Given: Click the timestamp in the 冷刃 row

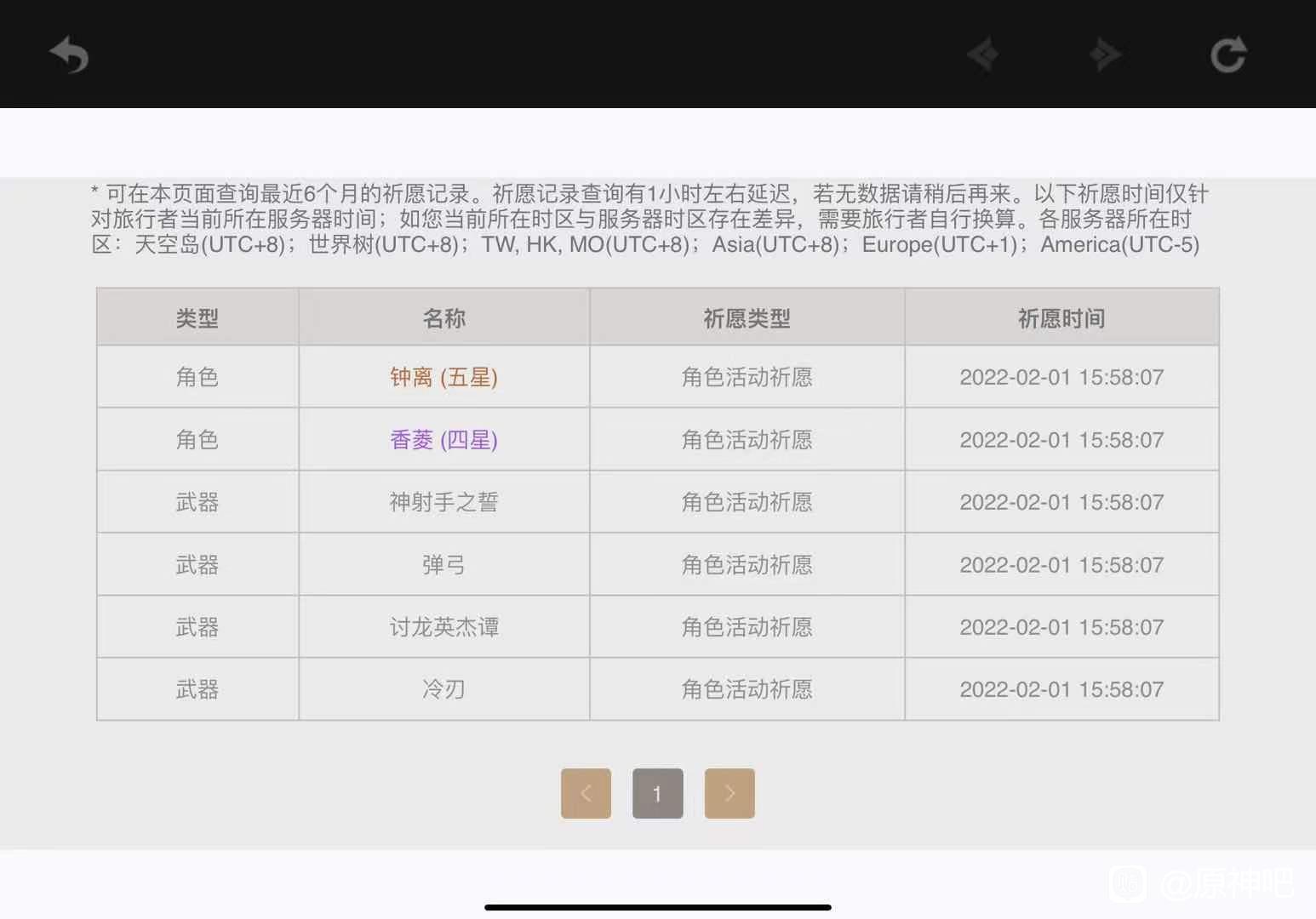Looking at the screenshot, I should 1061,689.
